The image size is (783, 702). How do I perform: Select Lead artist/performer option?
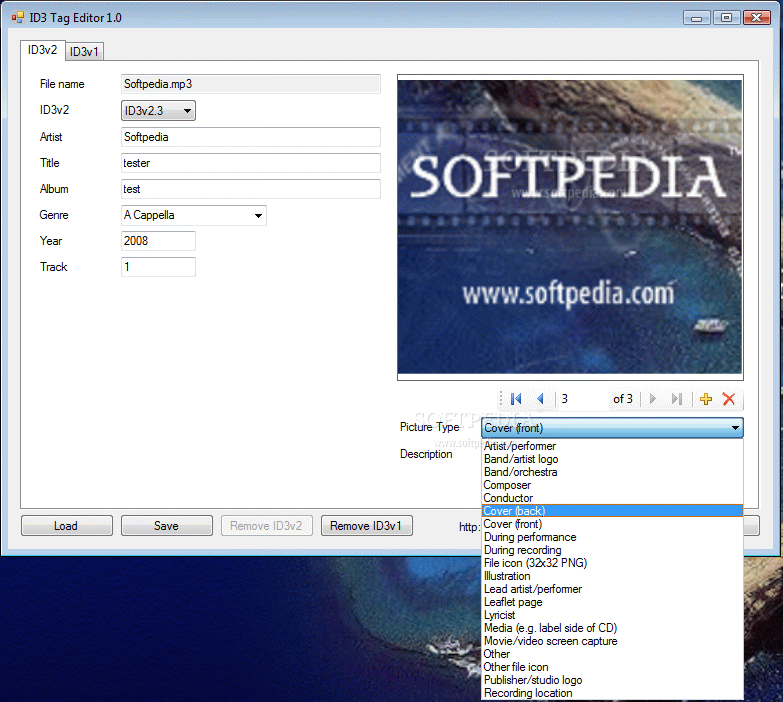tap(612, 589)
